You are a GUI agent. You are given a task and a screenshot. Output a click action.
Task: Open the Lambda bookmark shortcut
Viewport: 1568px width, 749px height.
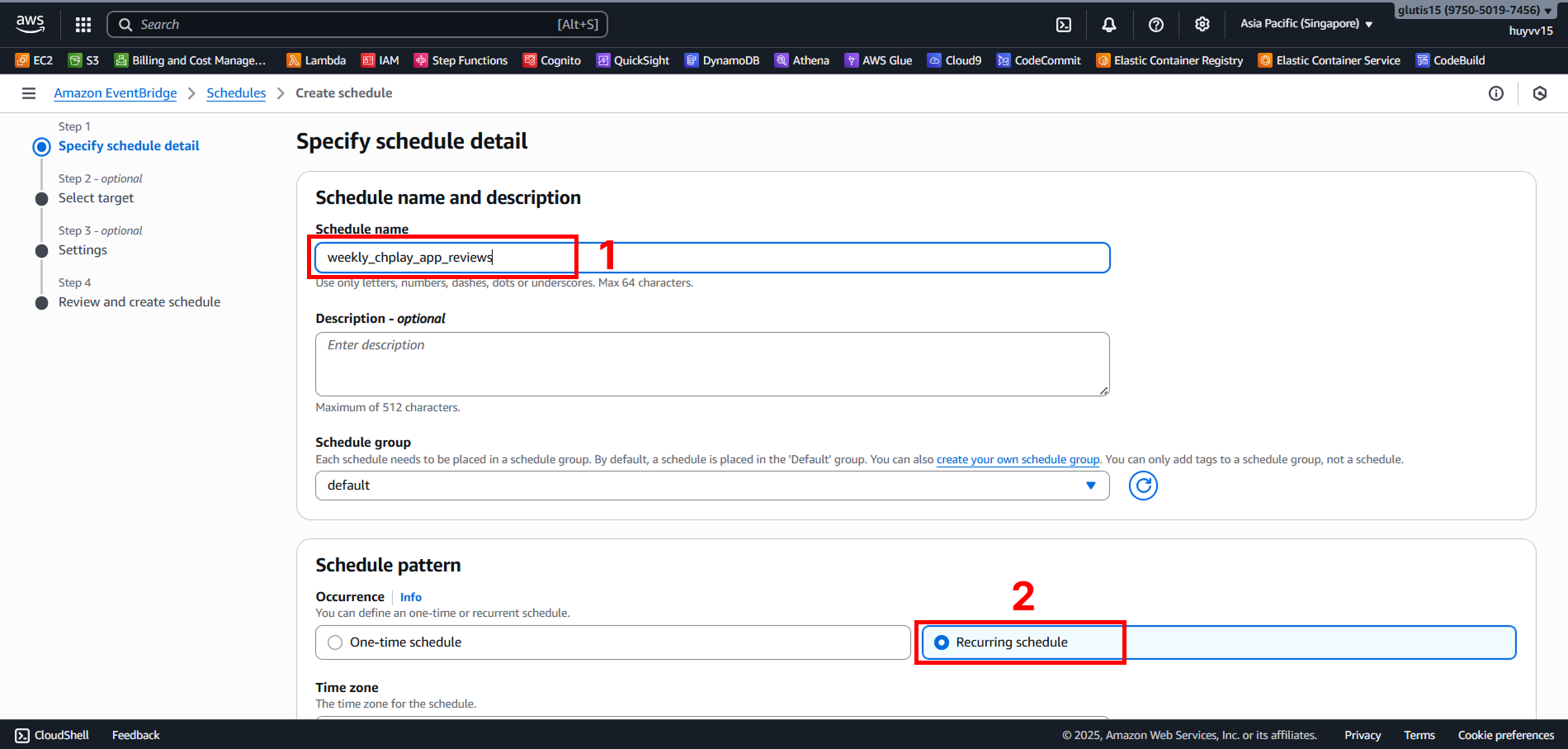coord(316,60)
